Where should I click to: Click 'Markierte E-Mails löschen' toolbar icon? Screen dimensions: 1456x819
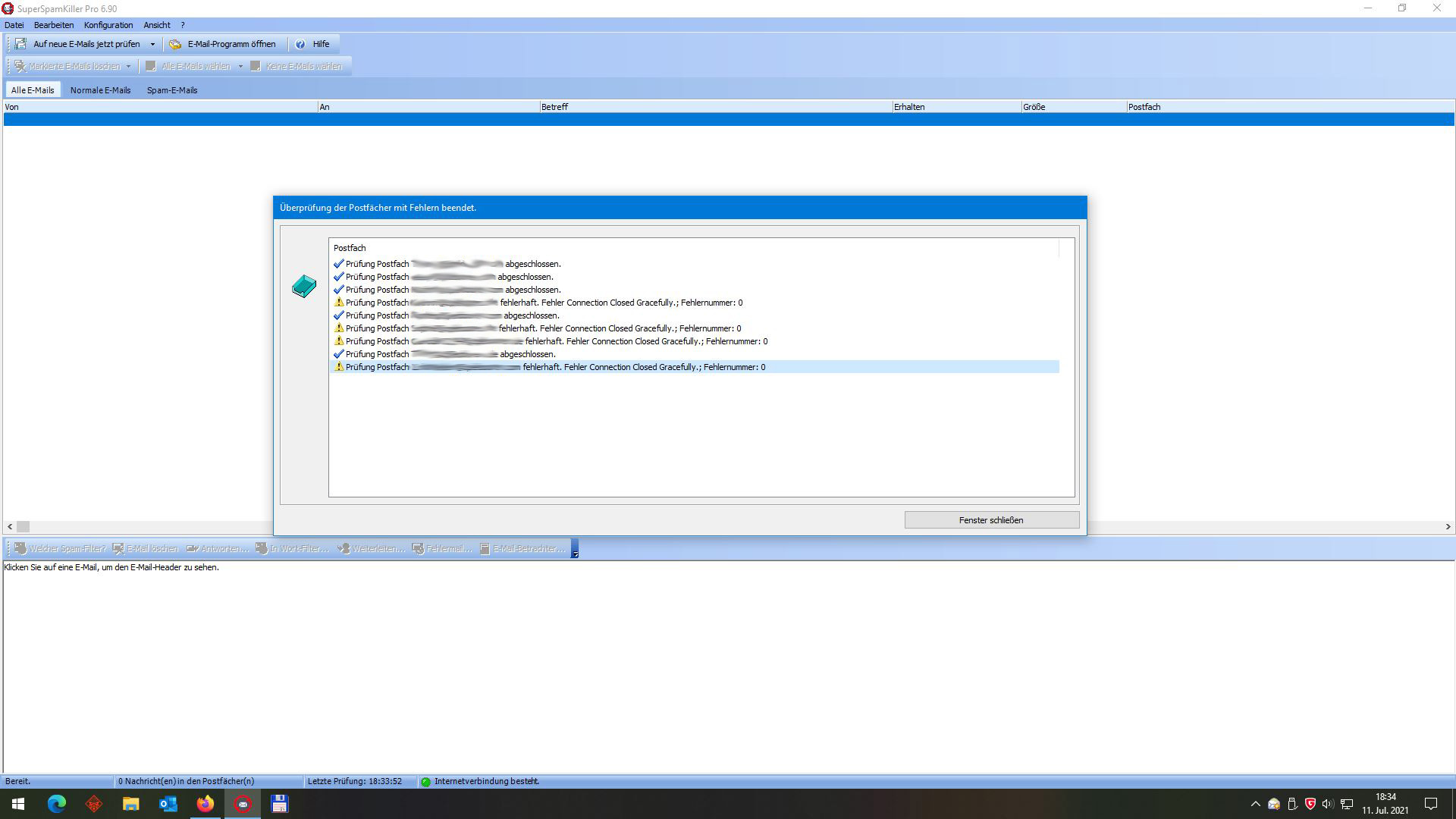[20, 66]
